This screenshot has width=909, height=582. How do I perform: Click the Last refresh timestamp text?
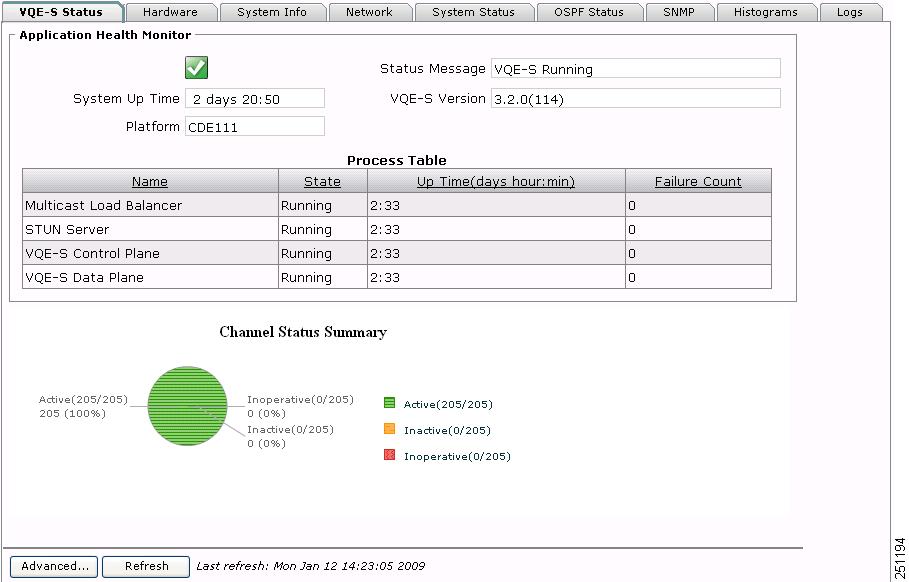click(x=310, y=566)
